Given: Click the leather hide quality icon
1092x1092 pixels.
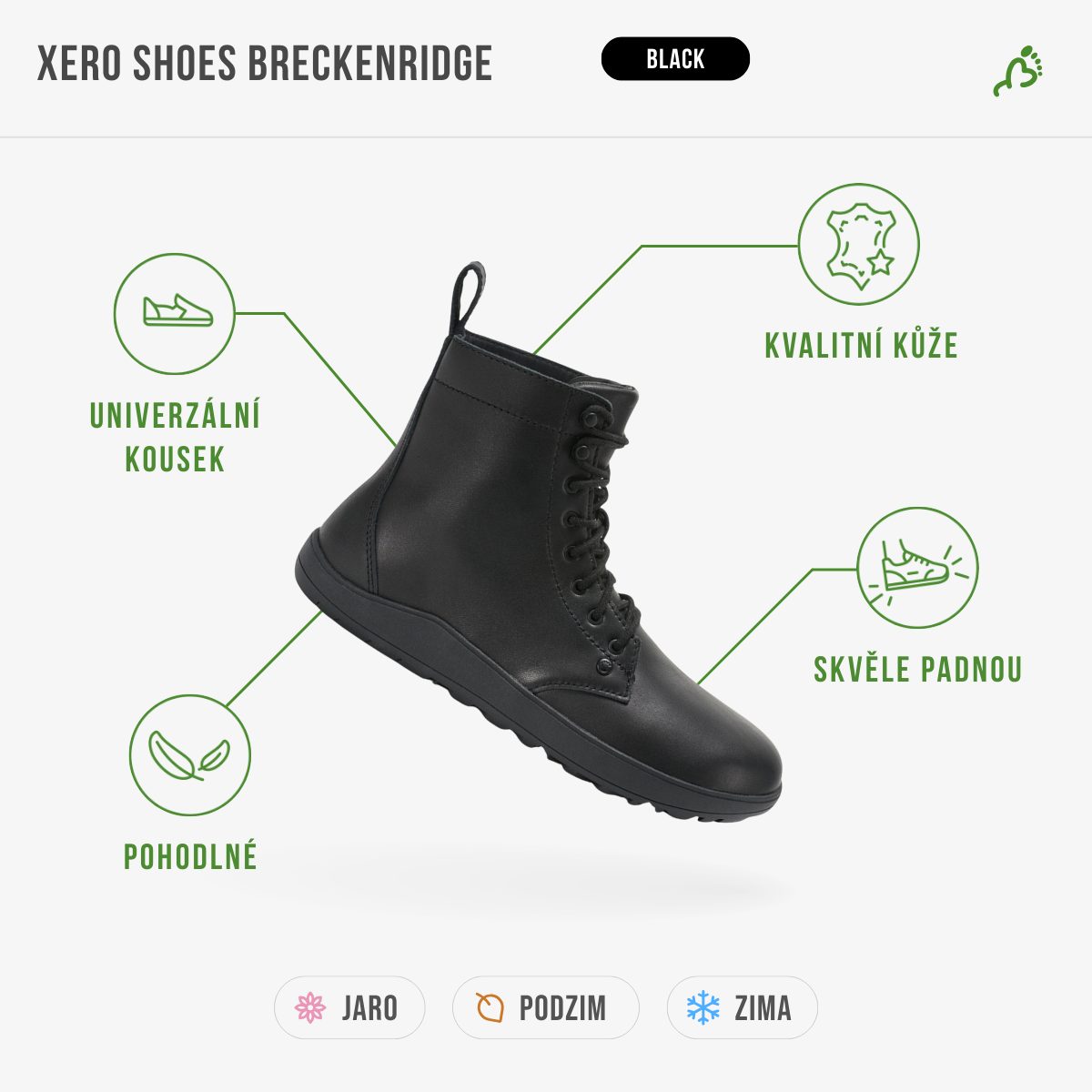Looking at the screenshot, I should pyautogui.click(x=859, y=244).
